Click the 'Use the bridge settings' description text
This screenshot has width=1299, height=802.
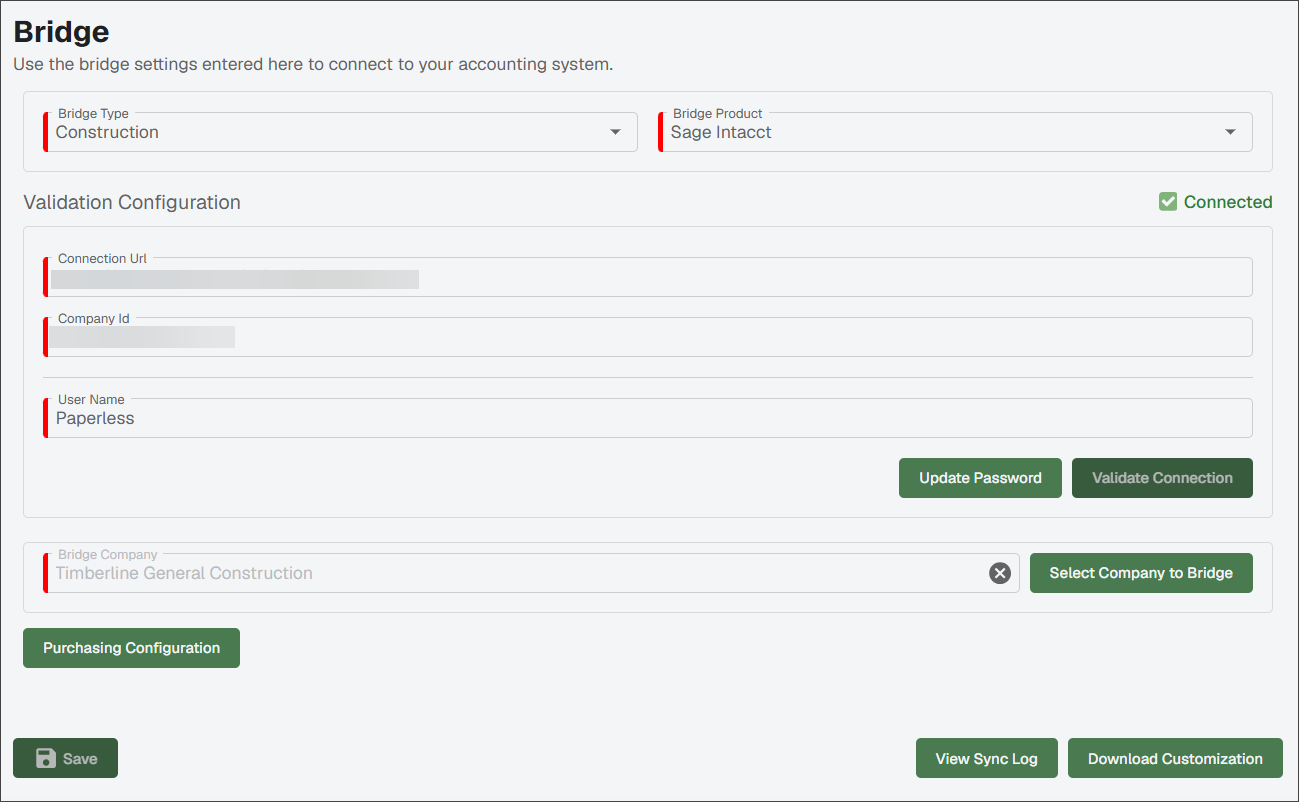click(x=313, y=65)
